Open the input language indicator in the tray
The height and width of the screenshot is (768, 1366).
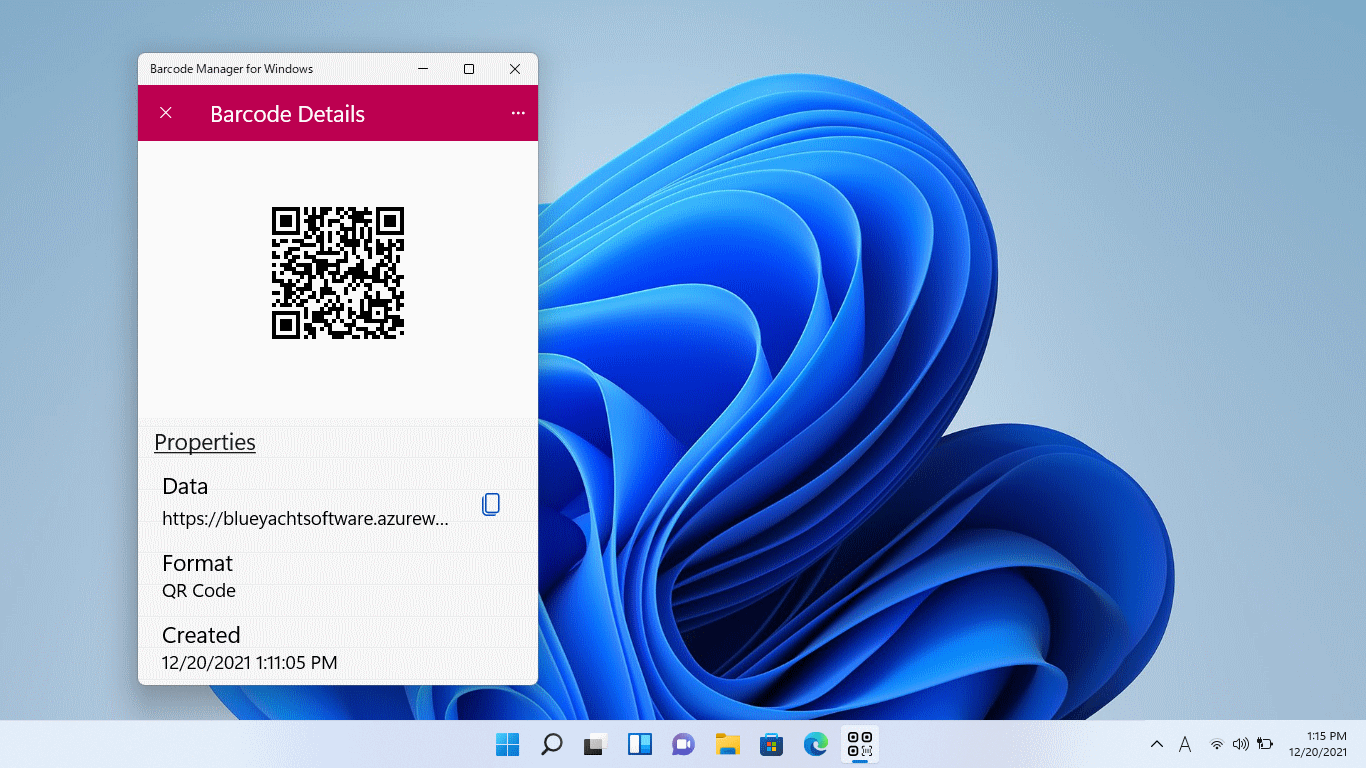click(1185, 744)
